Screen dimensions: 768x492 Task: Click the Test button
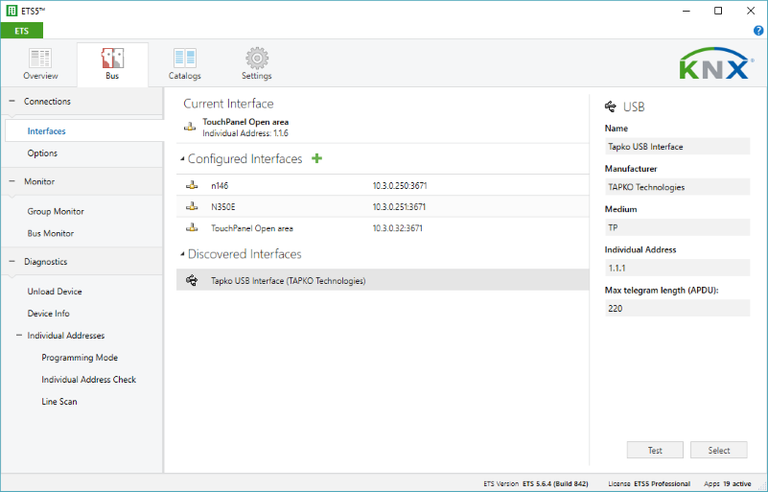655,450
